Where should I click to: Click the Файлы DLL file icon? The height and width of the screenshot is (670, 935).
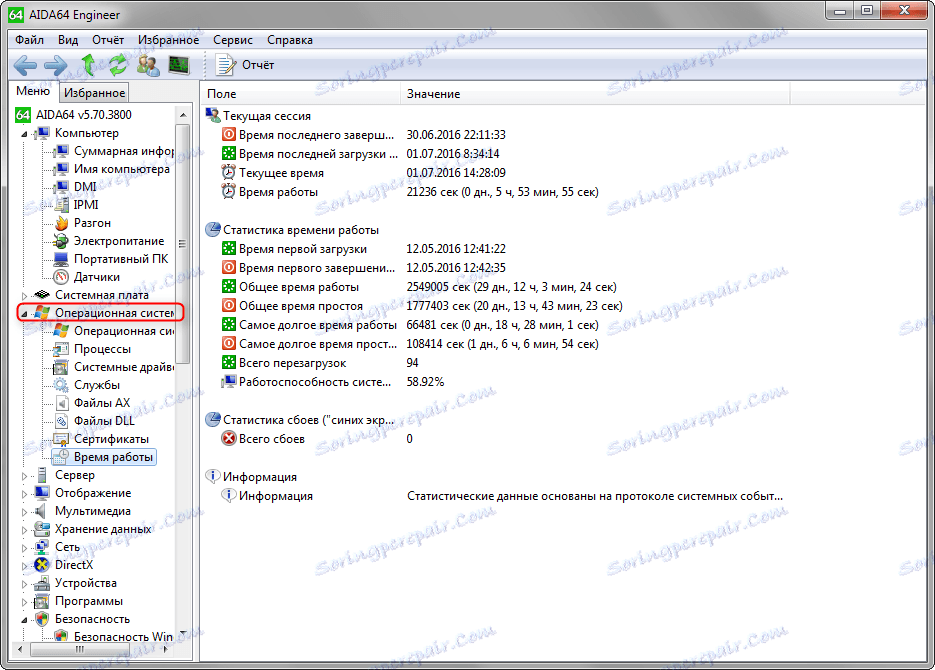(62, 421)
